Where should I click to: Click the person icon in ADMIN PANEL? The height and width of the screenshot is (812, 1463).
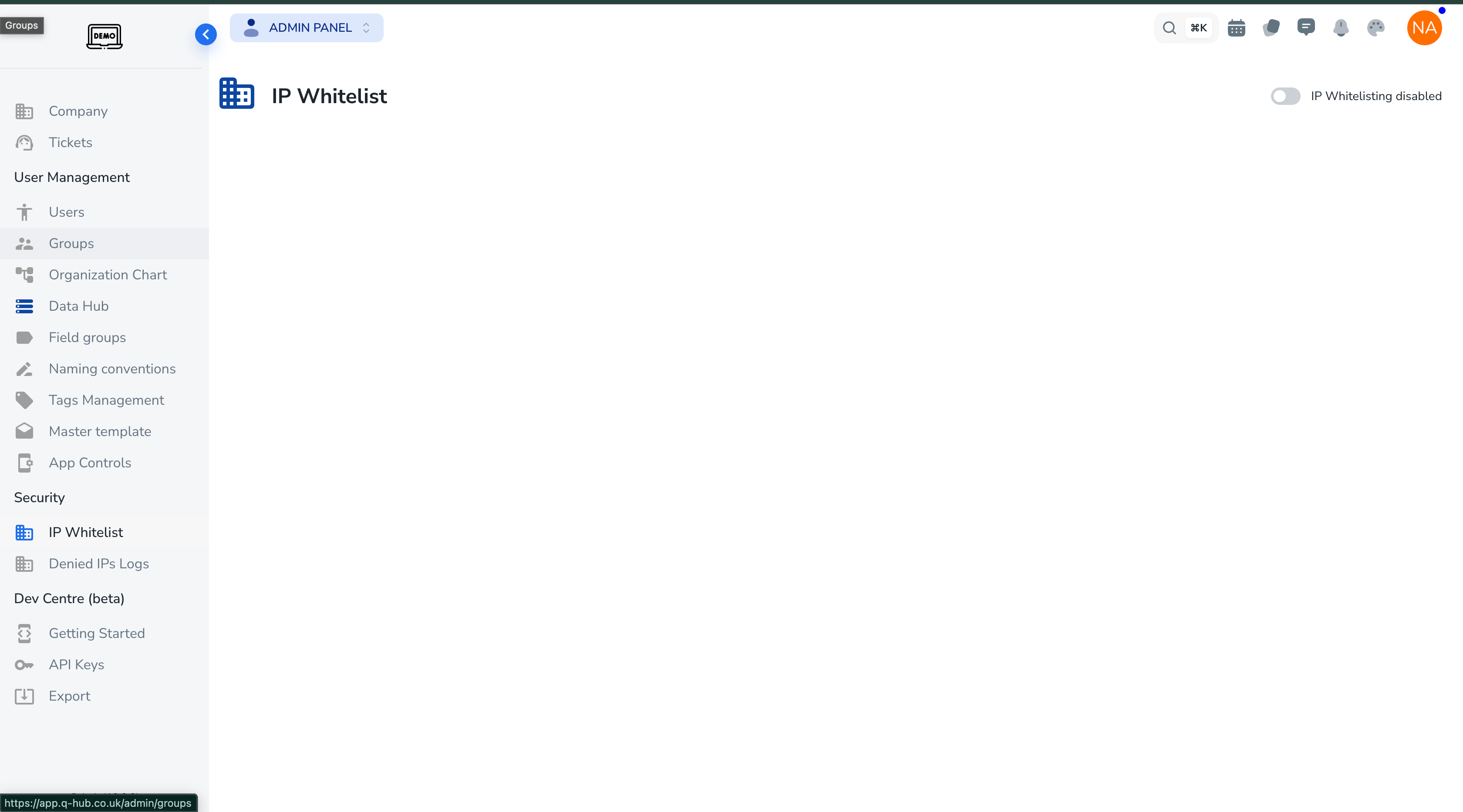[250, 28]
